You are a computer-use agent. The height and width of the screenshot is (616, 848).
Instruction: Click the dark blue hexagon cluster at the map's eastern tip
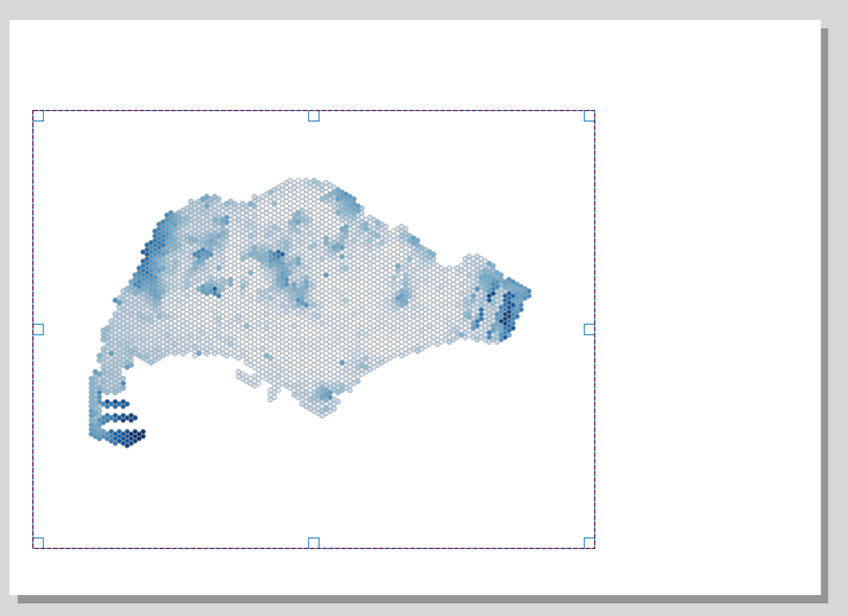click(x=506, y=310)
